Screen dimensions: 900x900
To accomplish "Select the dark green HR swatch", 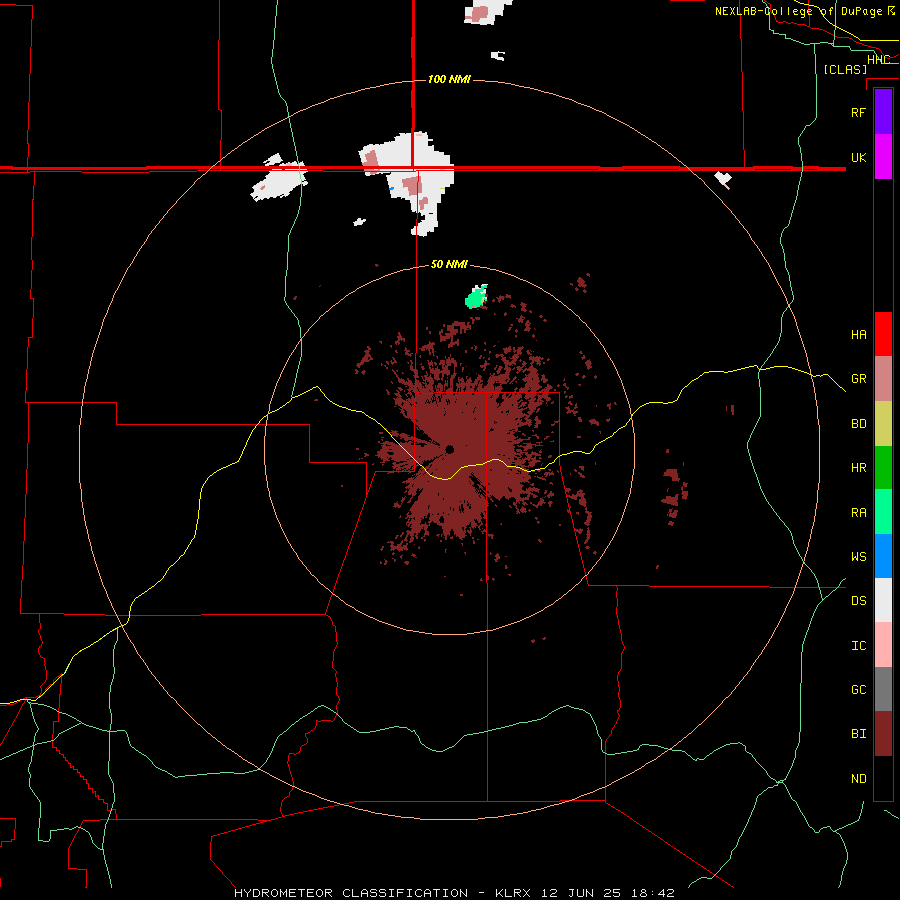I will tap(883, 467).
